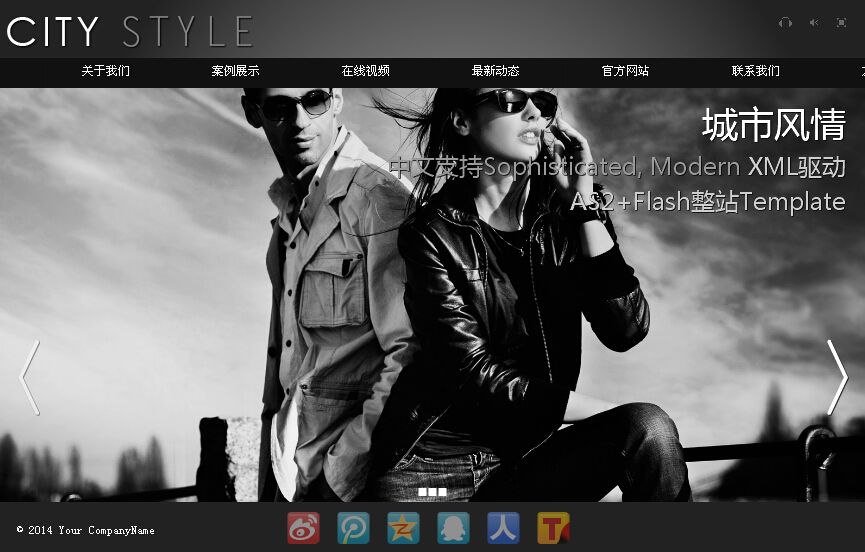Open the 关于我们 menu item
Image resolution: width=865 pixels, height=552 pixels.
(x=105, y=71)
